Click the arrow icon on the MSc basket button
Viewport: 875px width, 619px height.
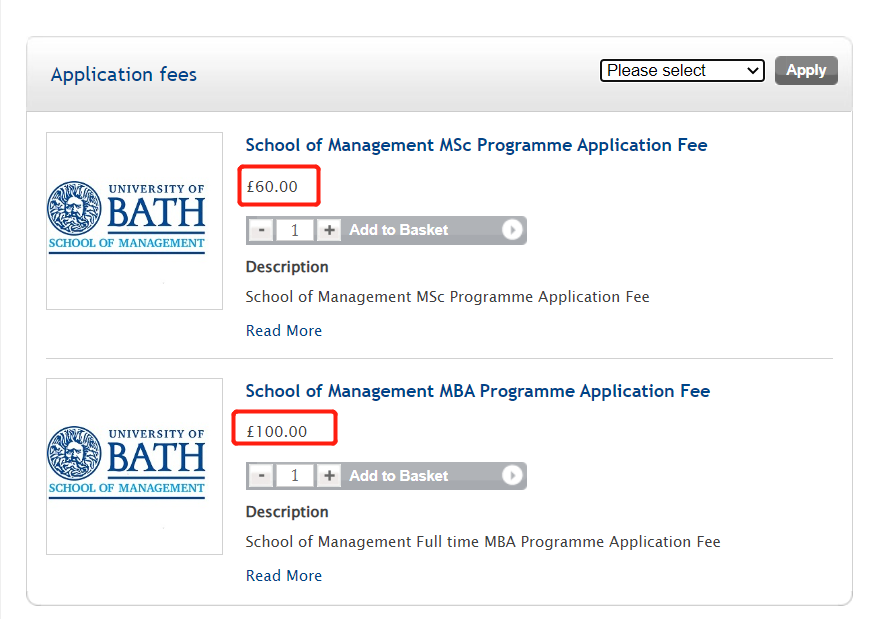[x=512, y=230]
